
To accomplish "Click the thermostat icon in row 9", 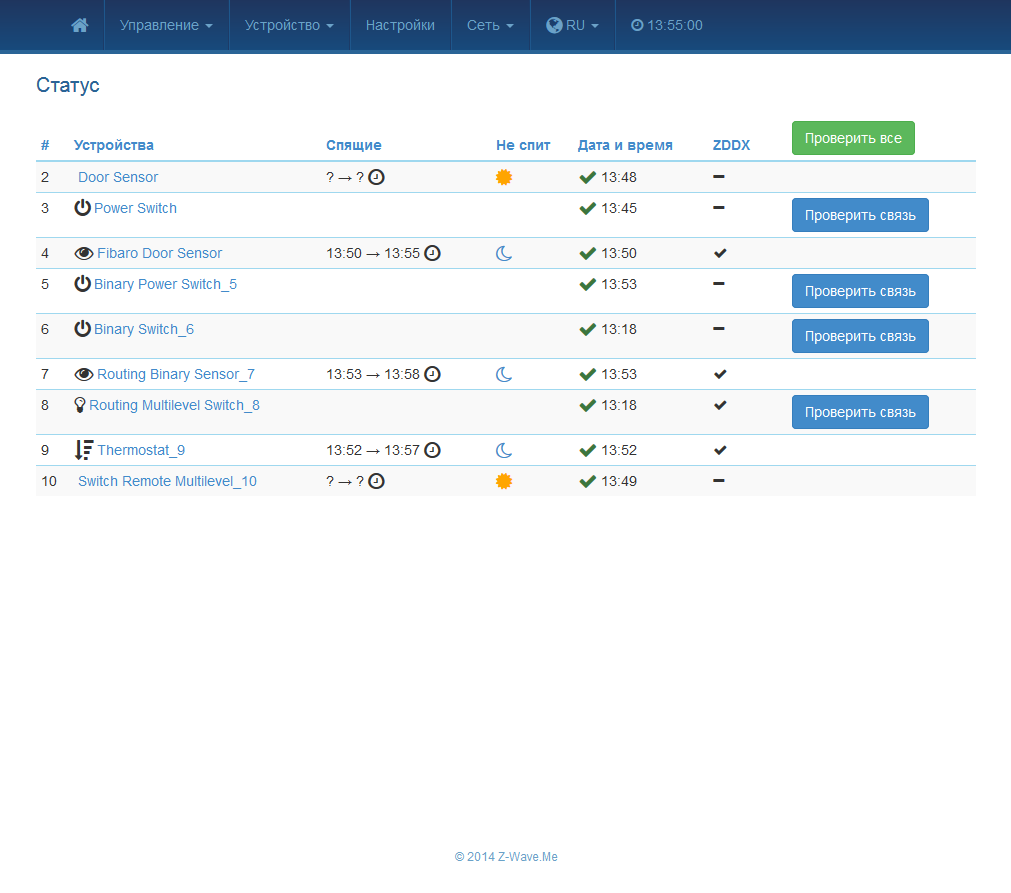I will (84, 450).
